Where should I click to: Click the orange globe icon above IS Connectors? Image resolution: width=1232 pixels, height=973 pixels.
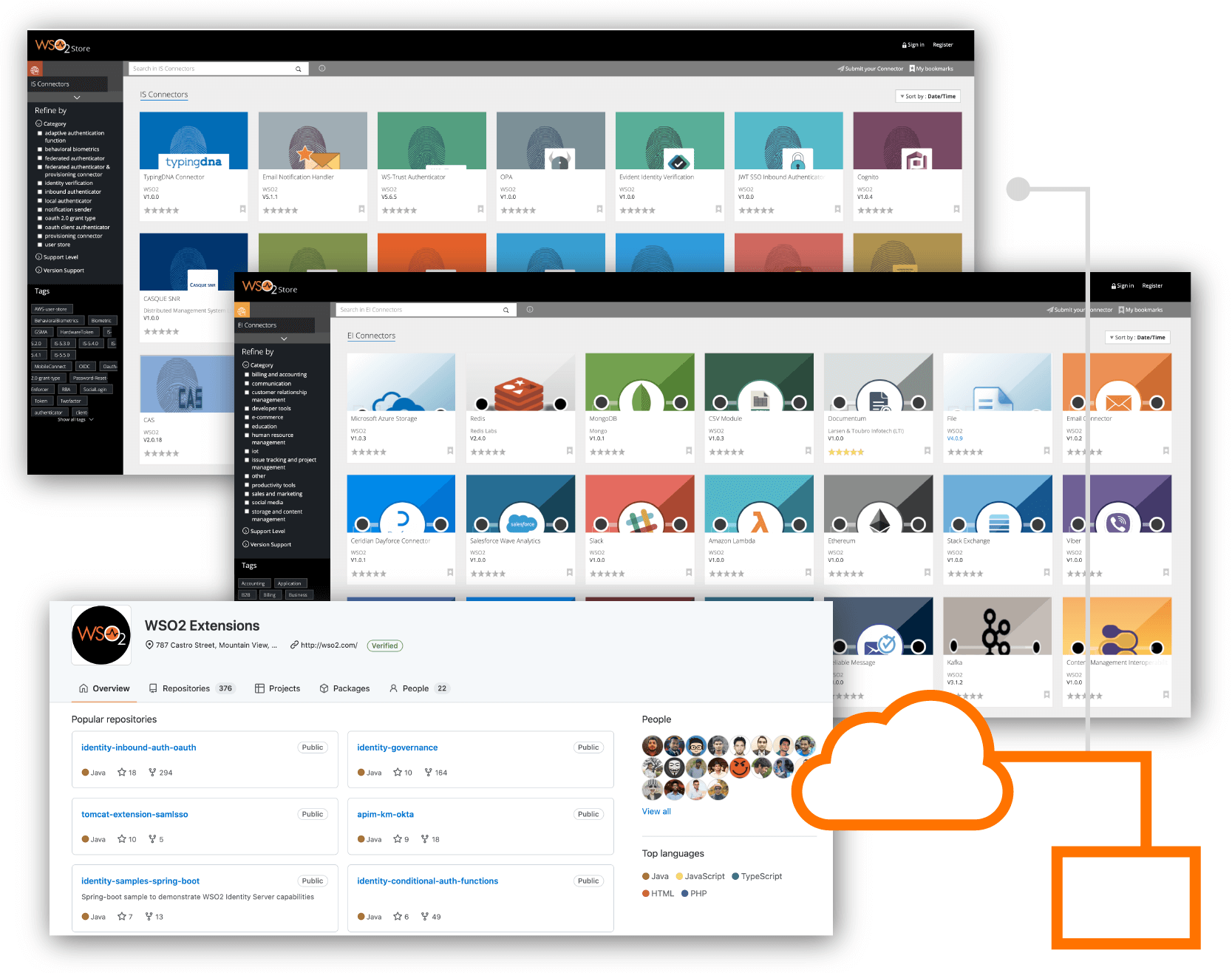[x=35, y=69]
